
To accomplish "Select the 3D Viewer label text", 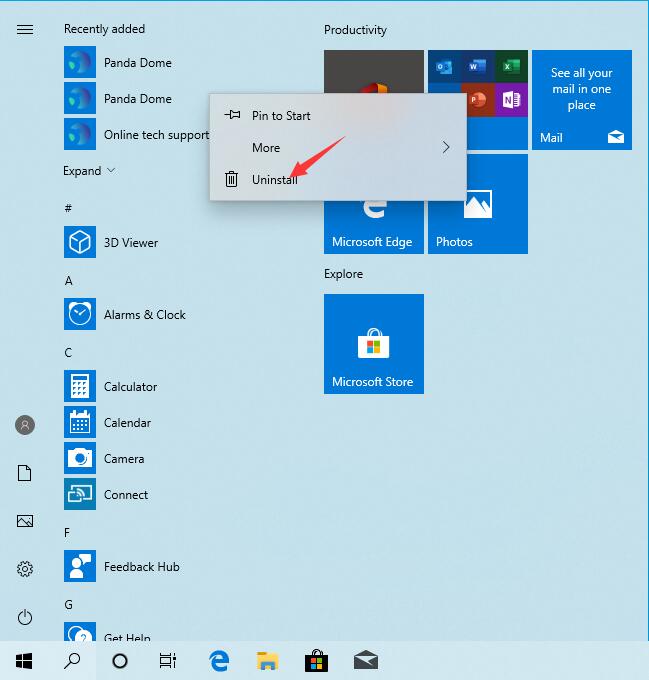I will coord(131,242).
